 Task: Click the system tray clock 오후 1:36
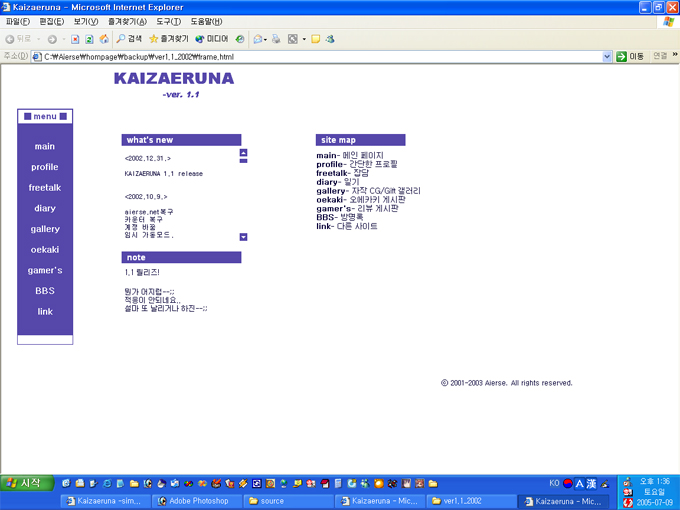654,481
